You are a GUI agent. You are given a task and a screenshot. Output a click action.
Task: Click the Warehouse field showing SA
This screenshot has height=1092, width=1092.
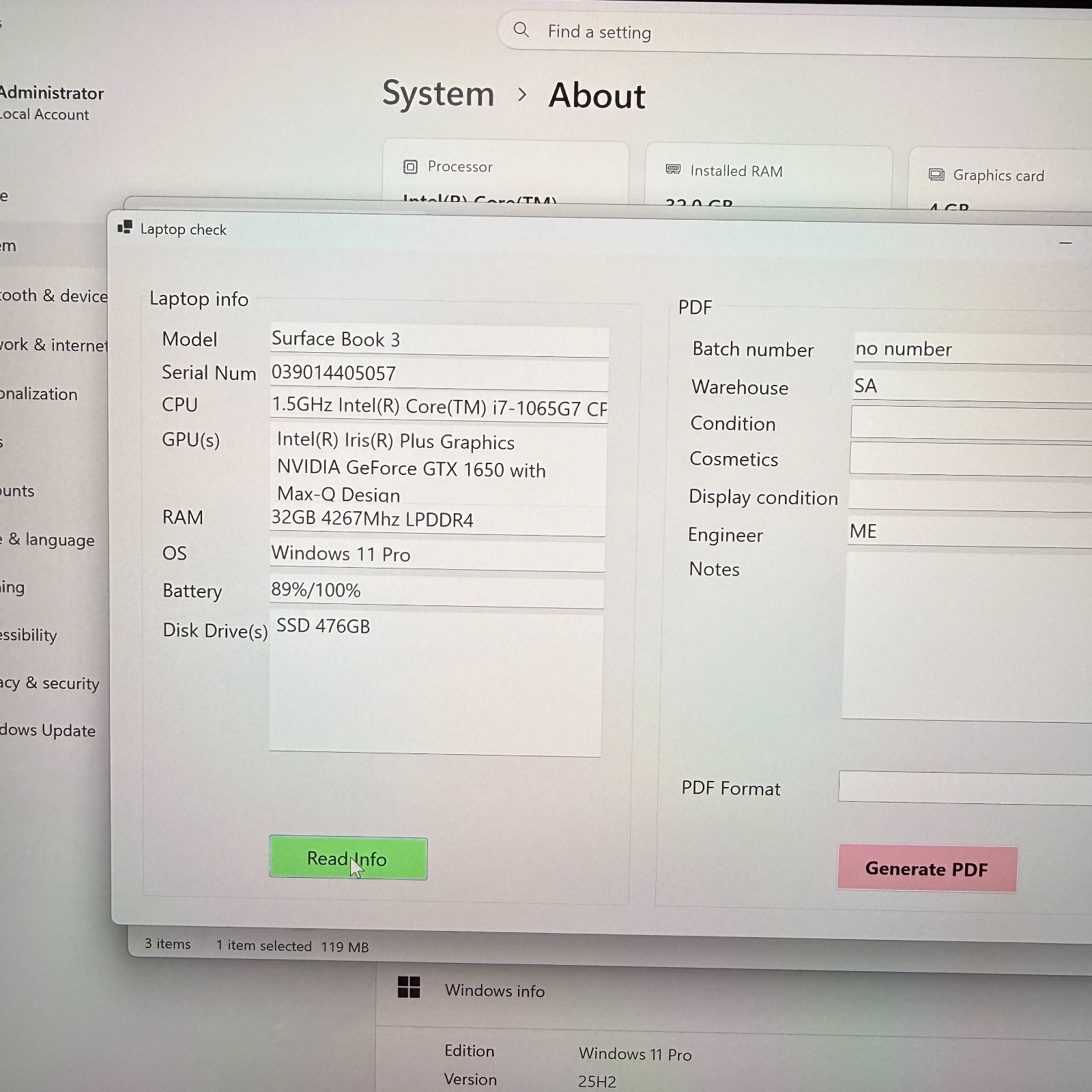[972, 386]
